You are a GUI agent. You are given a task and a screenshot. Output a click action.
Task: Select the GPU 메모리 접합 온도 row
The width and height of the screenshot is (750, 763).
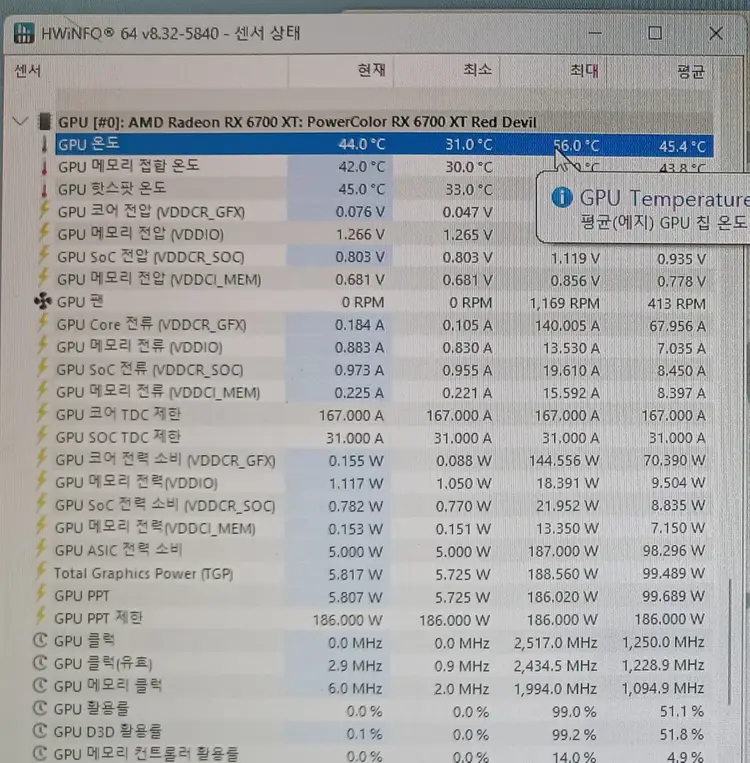click(384, 167)
